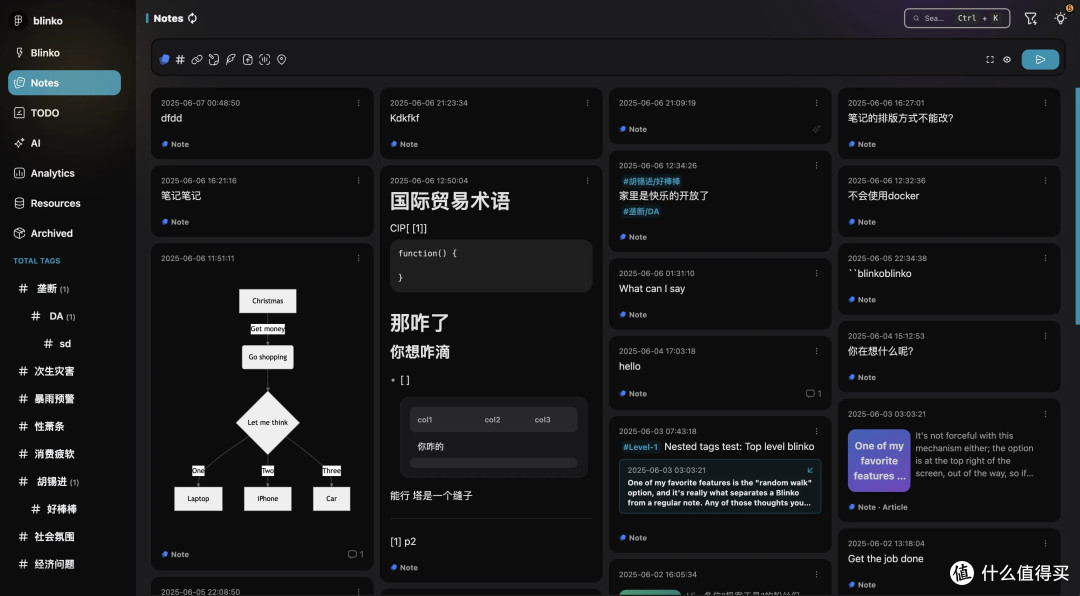Click the function() code block in 国际贸易术语 note

click(491, 265)
